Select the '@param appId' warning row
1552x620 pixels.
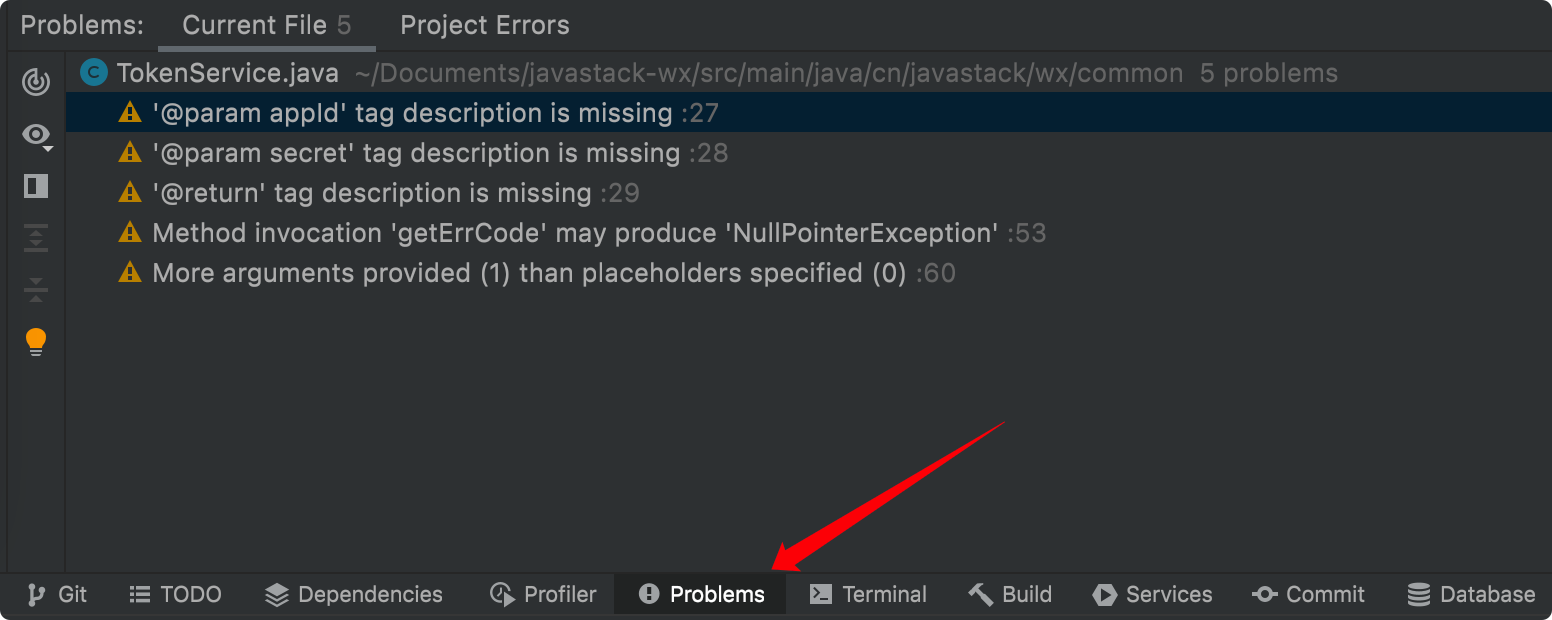point(808,113)
